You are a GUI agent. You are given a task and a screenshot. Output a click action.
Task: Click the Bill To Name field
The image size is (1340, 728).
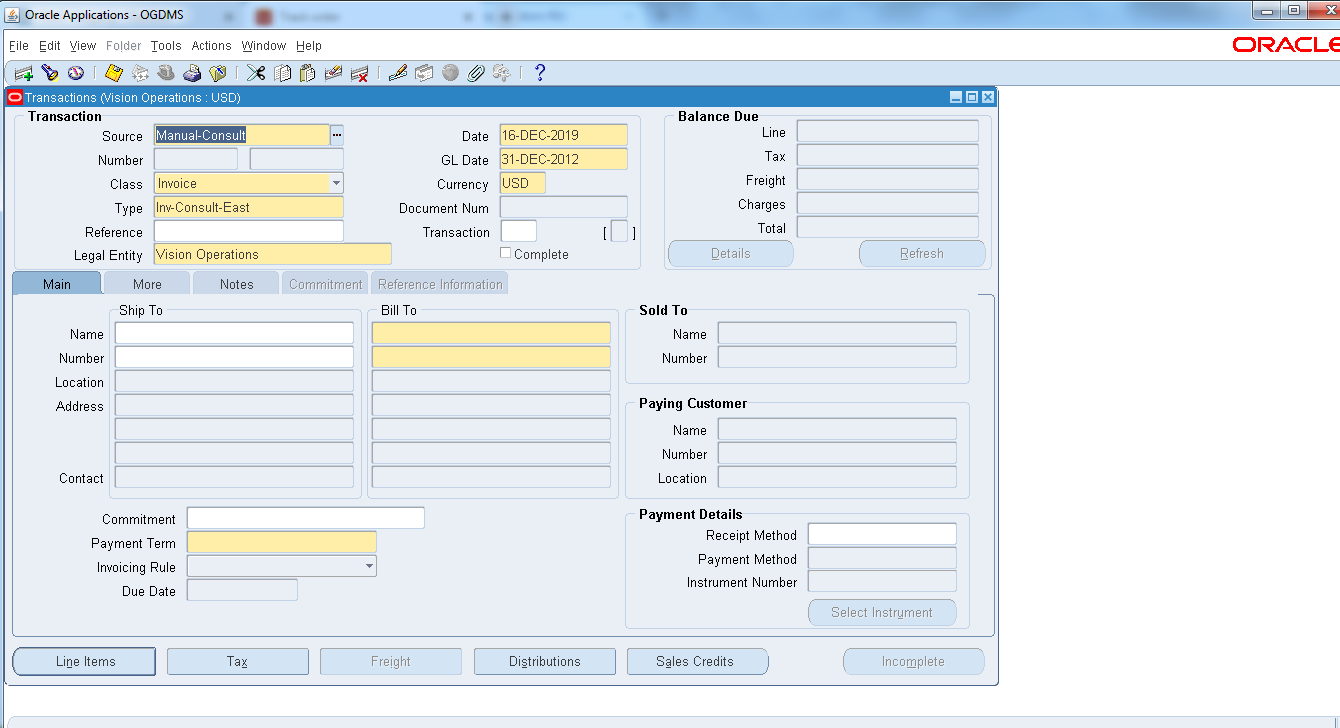coord(490,334)
